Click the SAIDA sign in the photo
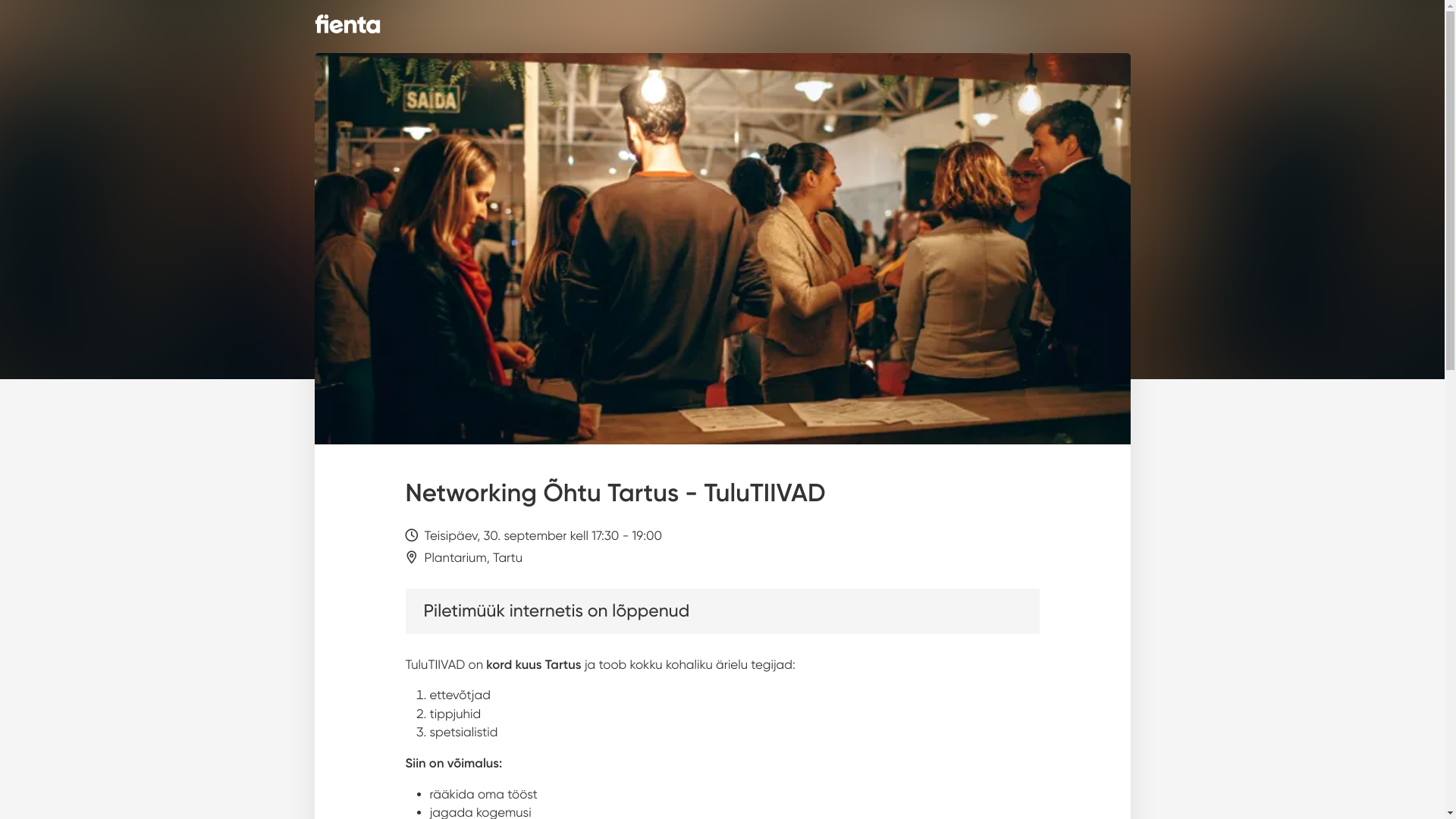 [431, 100]
